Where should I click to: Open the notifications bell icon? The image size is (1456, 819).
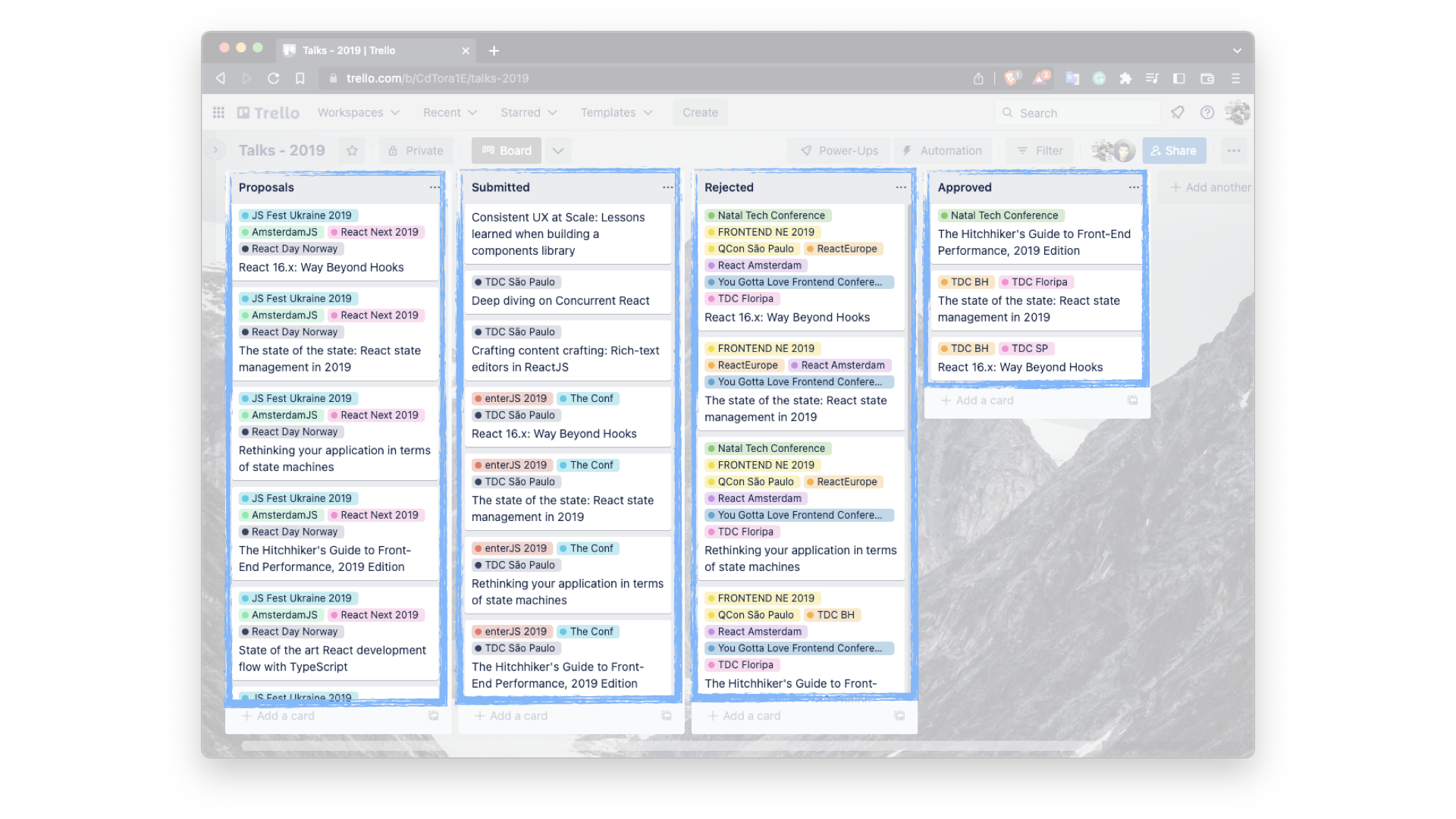pyautogui.click(x=1177, y=113)
